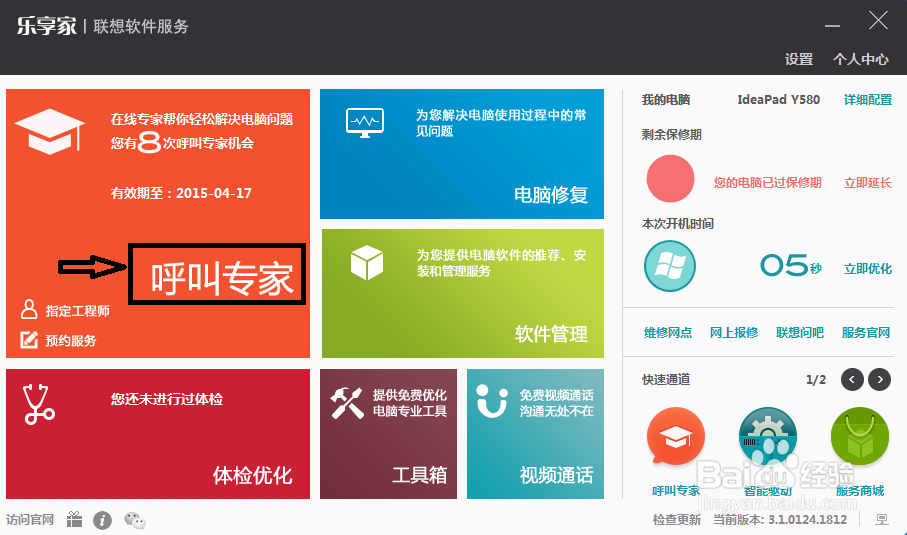Click the smiley video call icon
The width and height of the screenshot is (907, 535).
(x=492, y=401)
